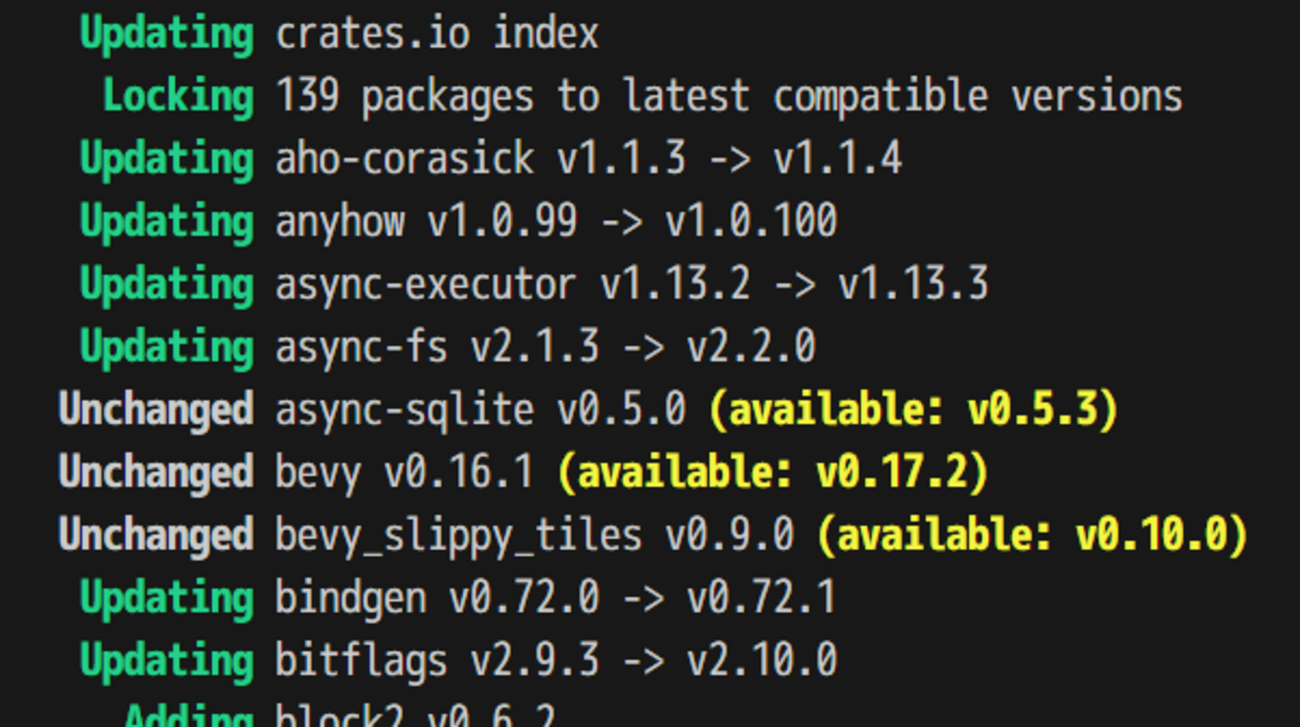This screenshot has height=727, width=1300.
Task: Click the 'Locking' status word
Action: click(x=178, y=97)
